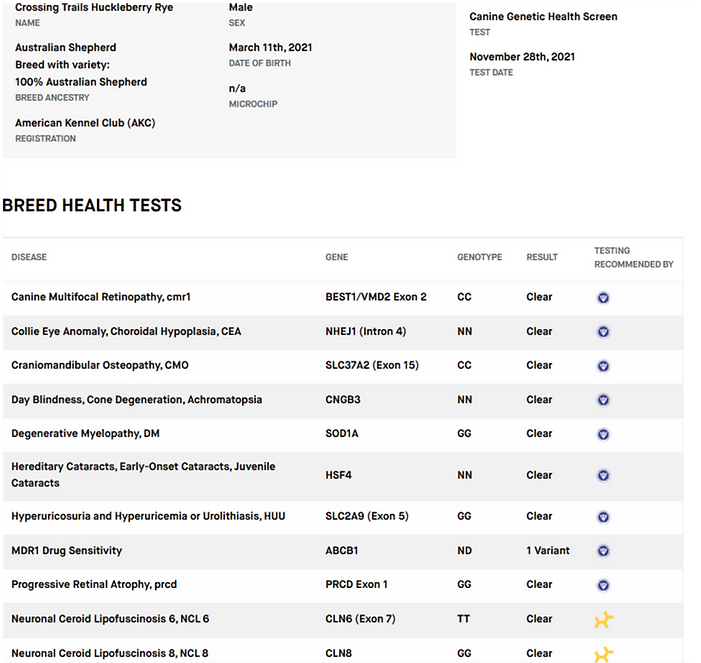Viewport: 701px width, 663px height.
Task: Click the NHEJ1 (Intron 4) gene cell
Action: 366,331
